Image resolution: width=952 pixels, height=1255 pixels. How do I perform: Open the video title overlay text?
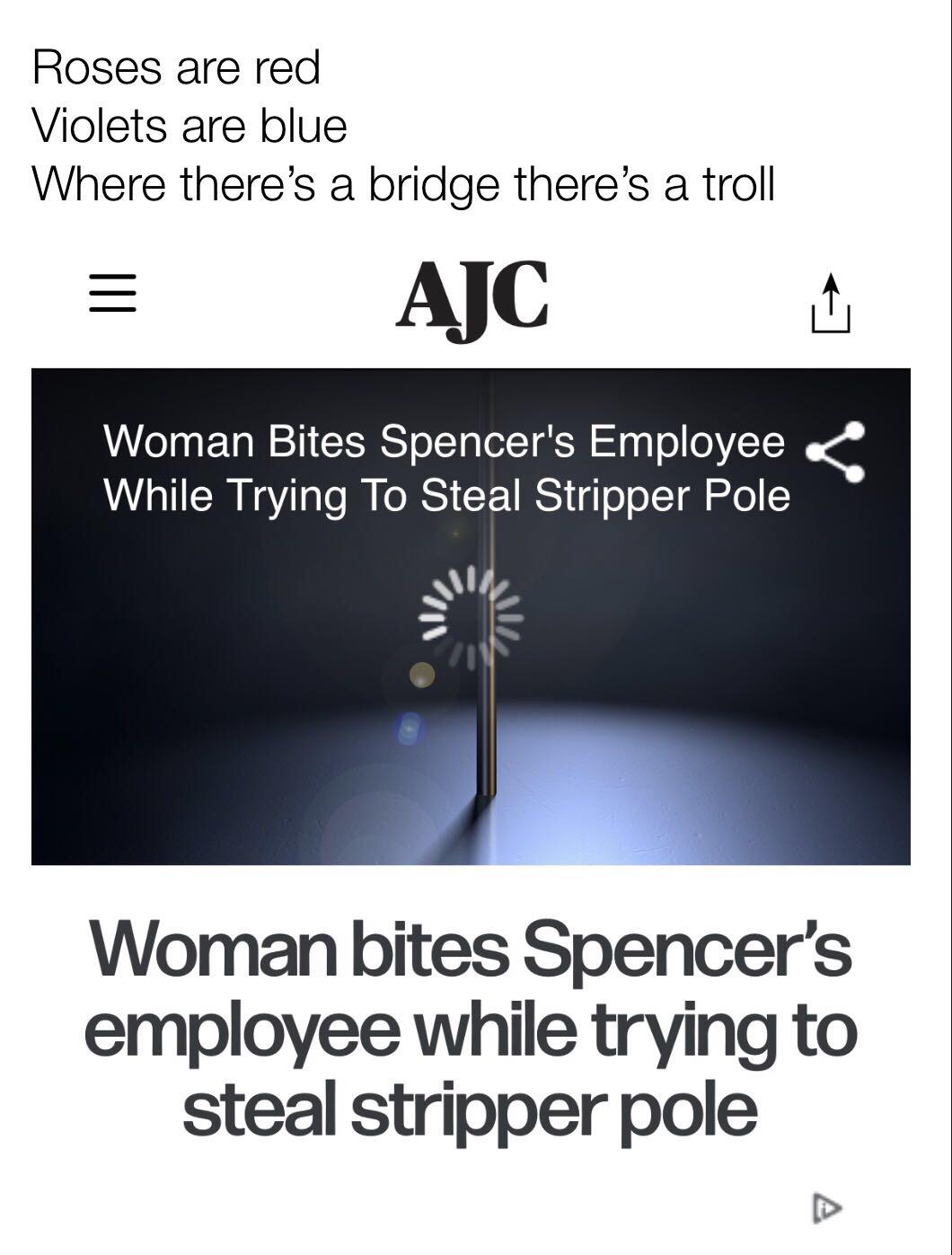pyautogui.click(x=446, y=467)
